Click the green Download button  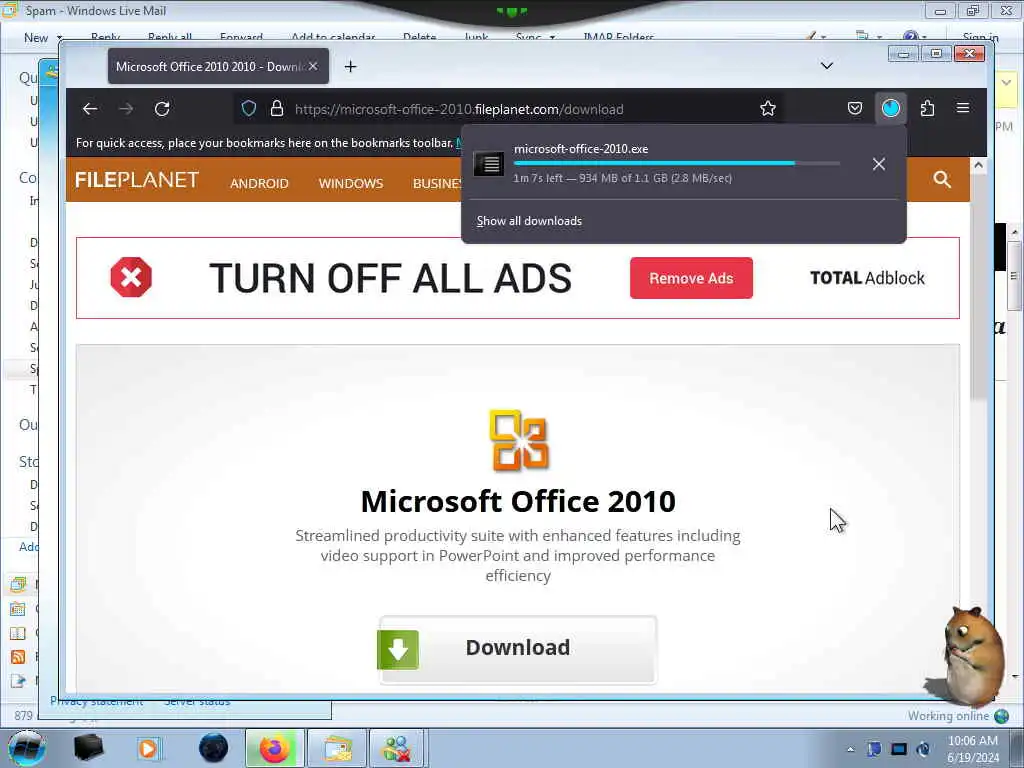coord(517,649)
